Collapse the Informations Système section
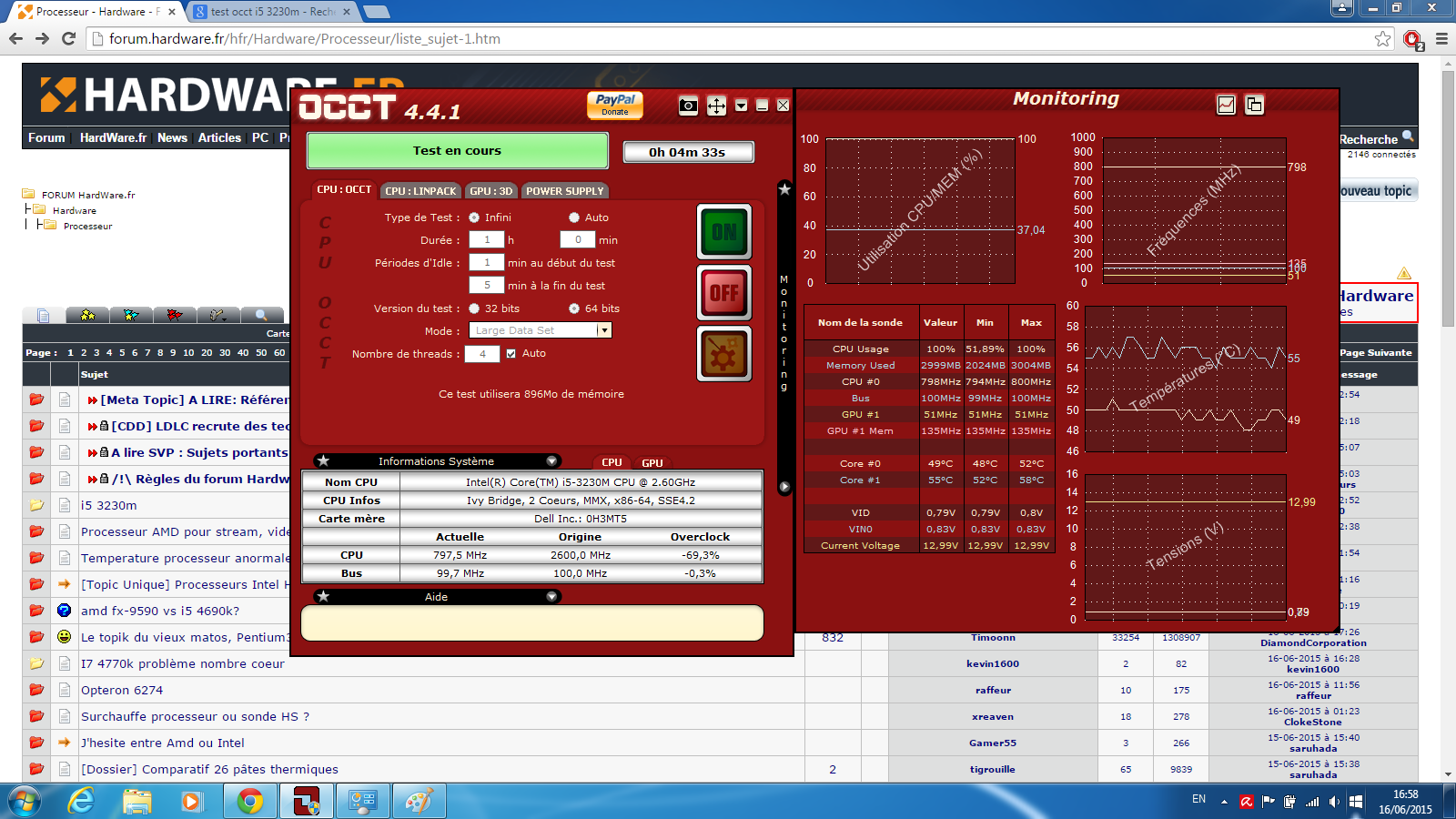 [551, 461]
